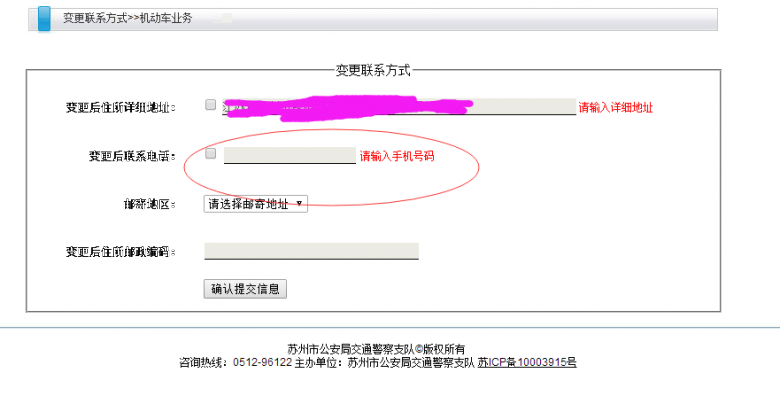Click the 变更联系方式 fieldset legend title
This screenshot has height=404, width=780.
point(373,71)
